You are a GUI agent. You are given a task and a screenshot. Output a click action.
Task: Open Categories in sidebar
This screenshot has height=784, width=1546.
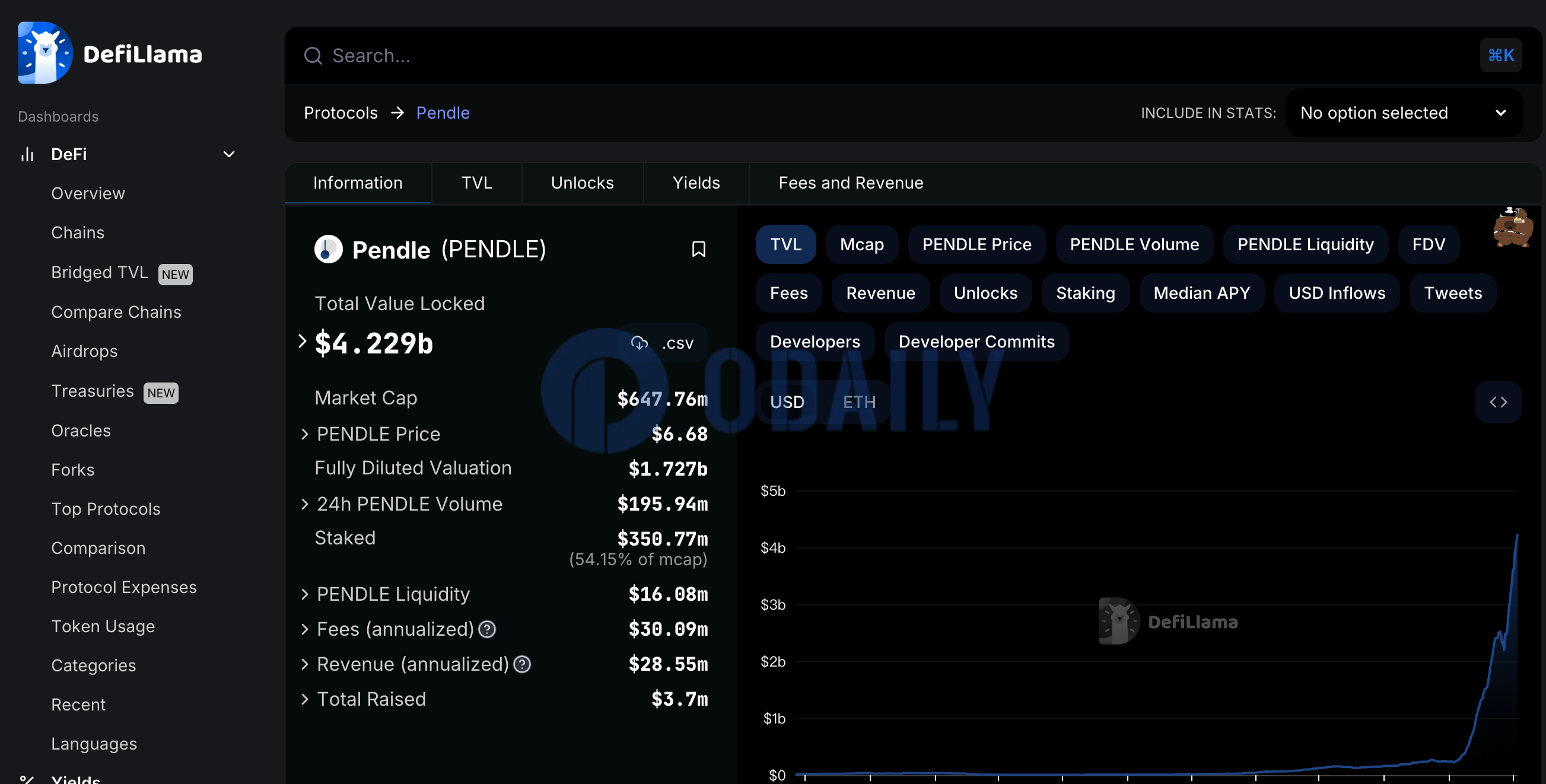(93, 666)
